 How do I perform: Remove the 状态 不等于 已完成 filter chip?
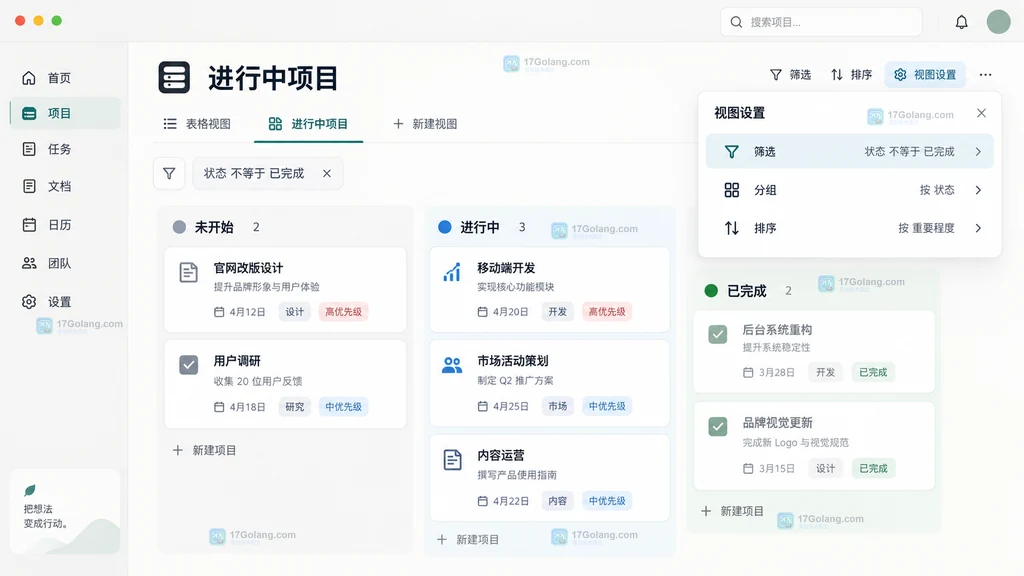click(x=327, y=174)
